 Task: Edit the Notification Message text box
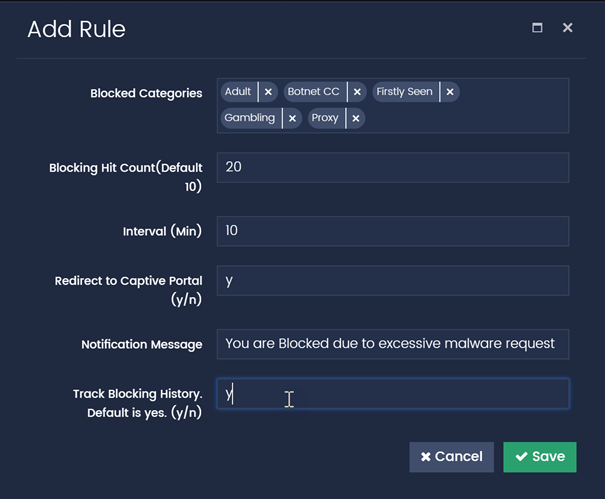[393, 344]
